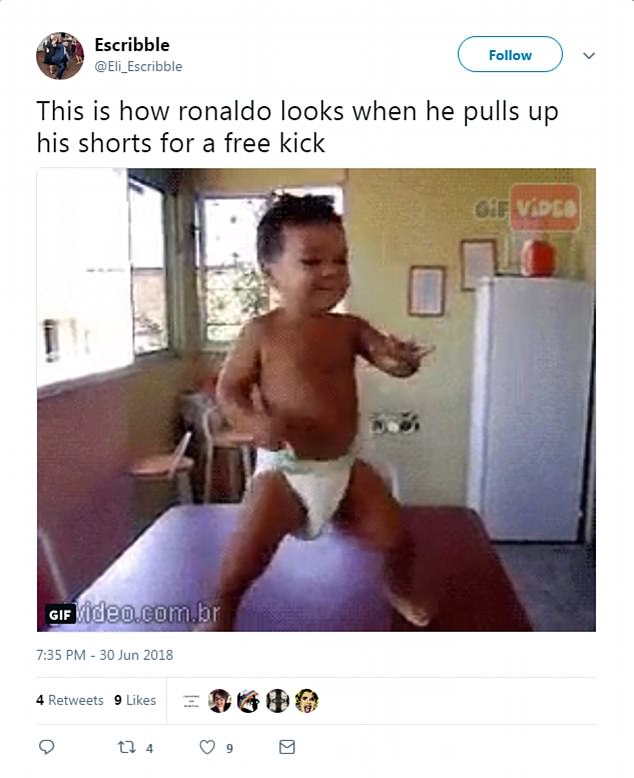Retweet using the retweet arrows icon
The height and width of the screenshot is (778, 634).
click(127, 747)
